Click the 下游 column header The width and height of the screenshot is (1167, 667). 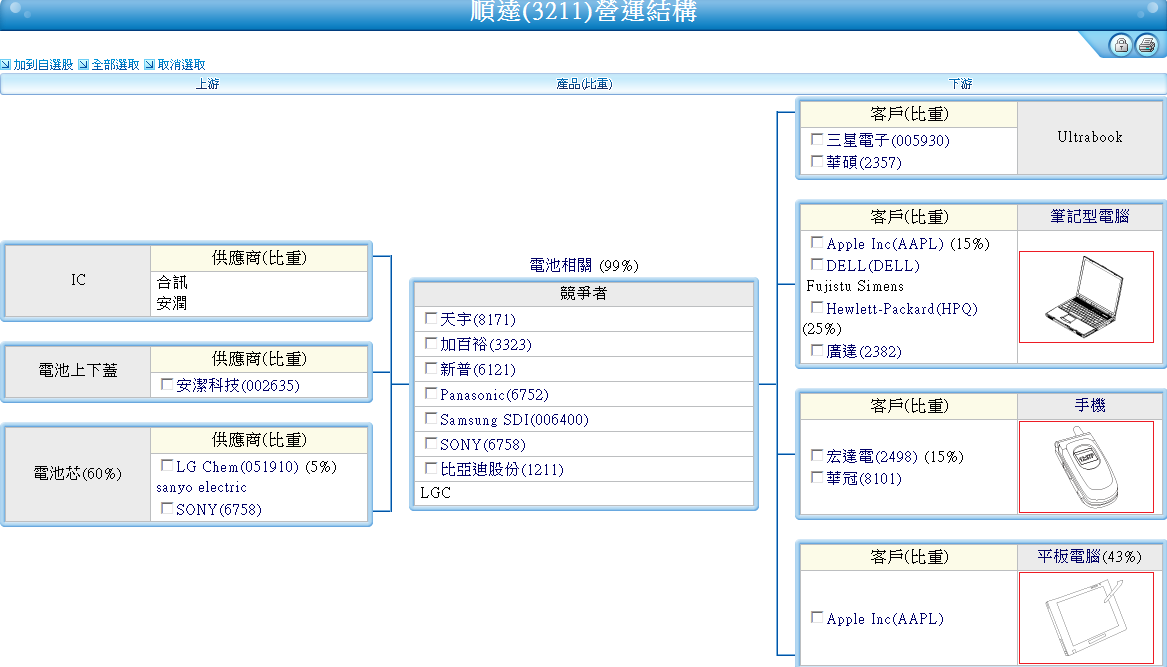pyautogui.click(x=960, y=84)
